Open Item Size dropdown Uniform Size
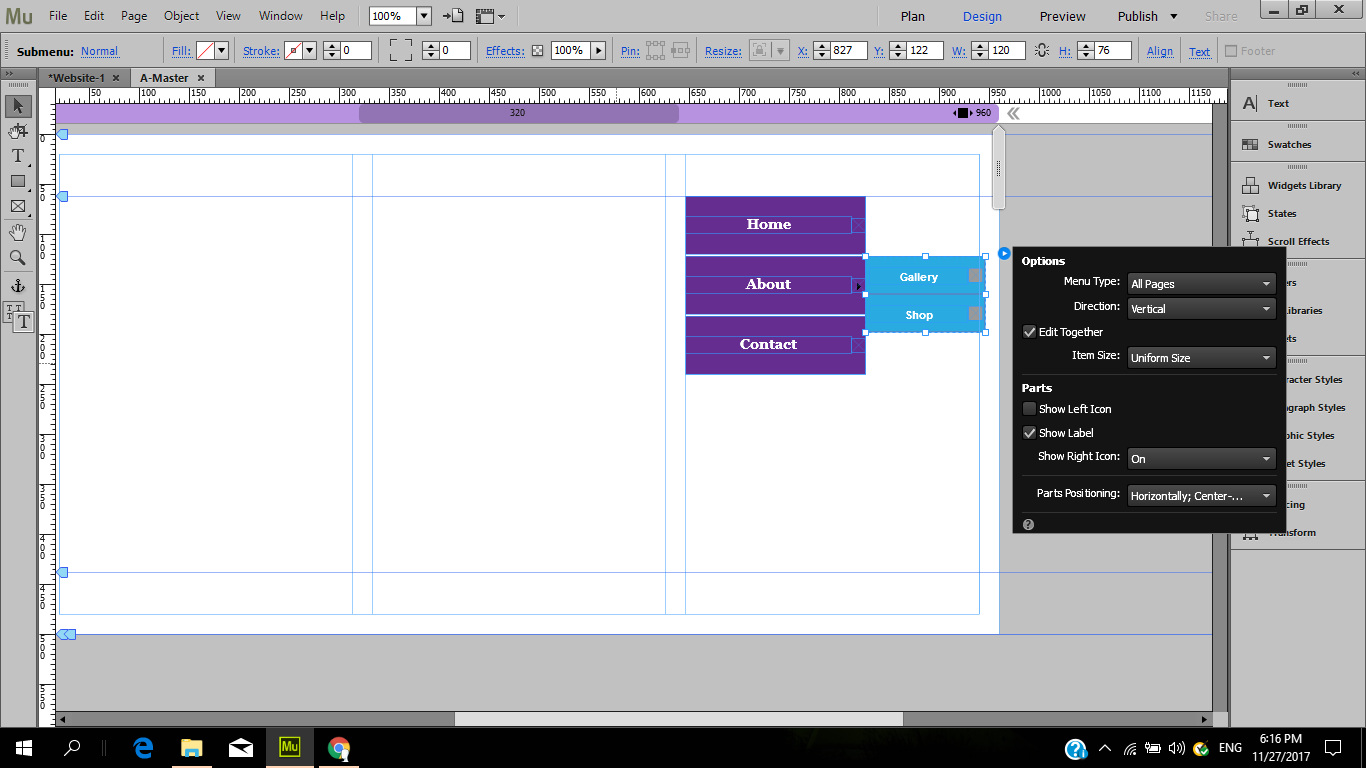The width and height of the screenshot is (1366, 768). click(1201, 358)
